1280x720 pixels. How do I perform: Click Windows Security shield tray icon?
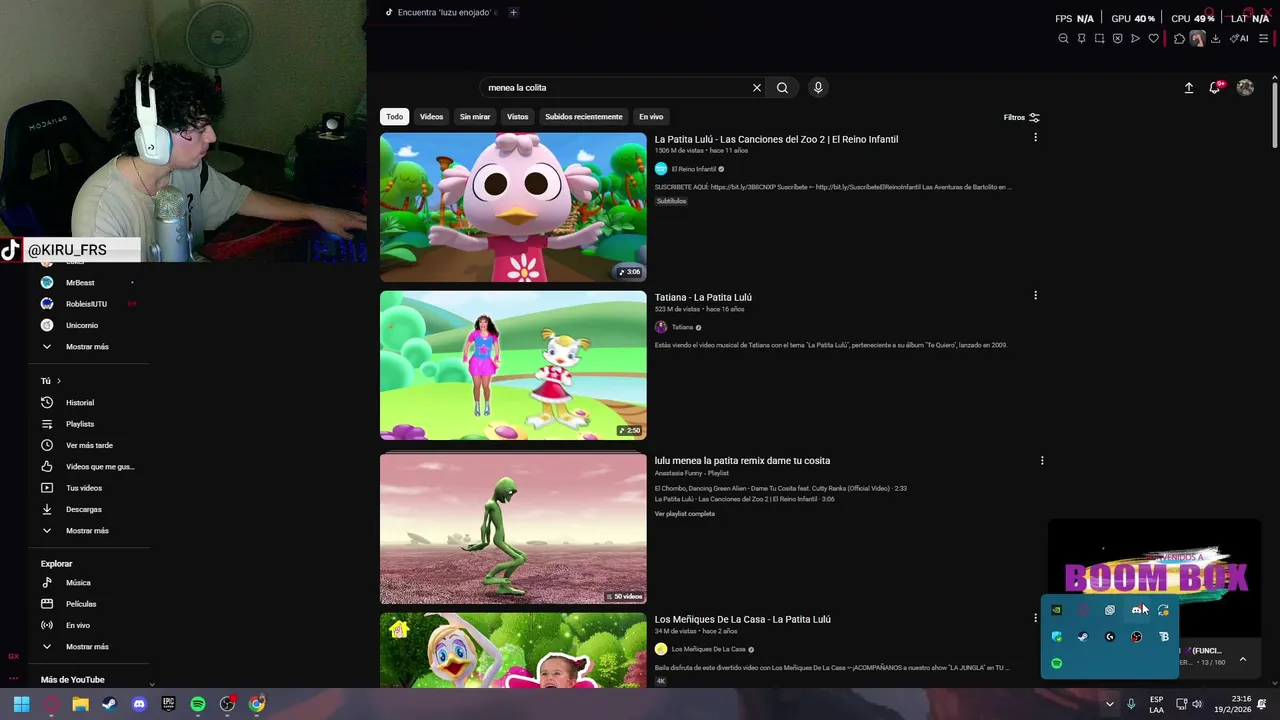tap(1056, 637)
